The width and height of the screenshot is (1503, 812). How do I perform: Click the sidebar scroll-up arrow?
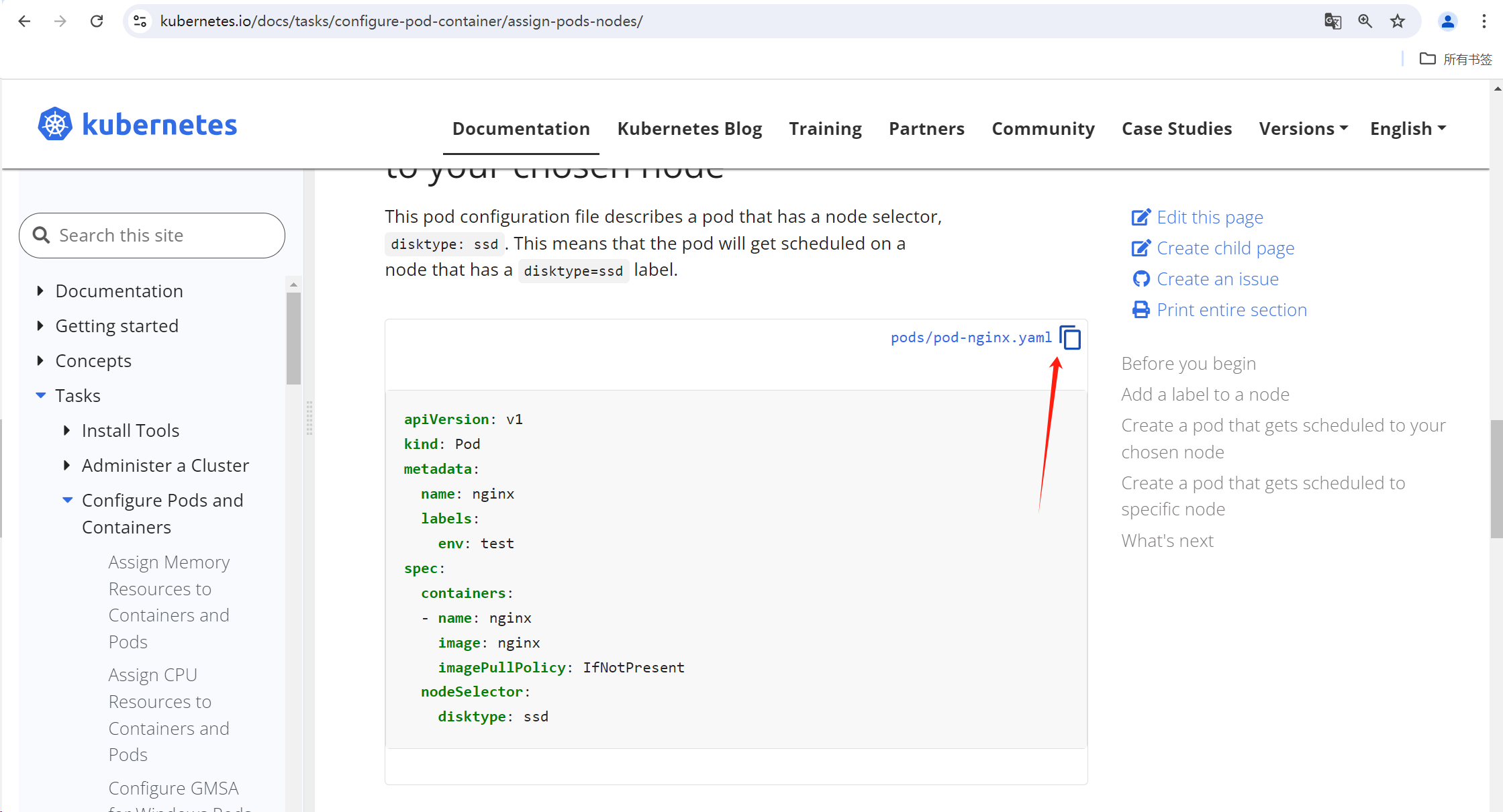293,285
